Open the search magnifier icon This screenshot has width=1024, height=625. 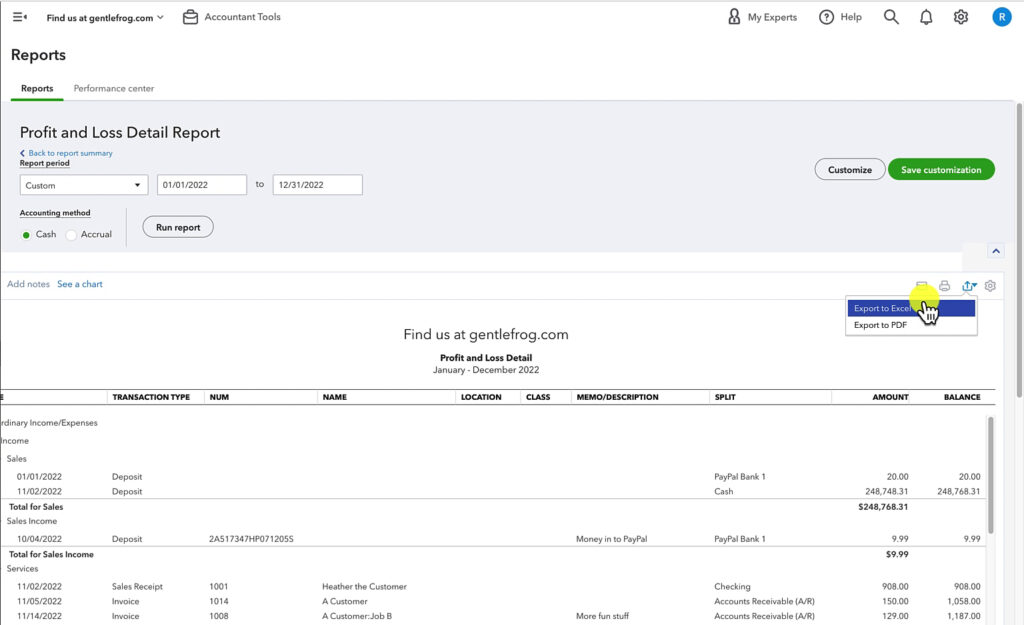click(x=890, y=16)
